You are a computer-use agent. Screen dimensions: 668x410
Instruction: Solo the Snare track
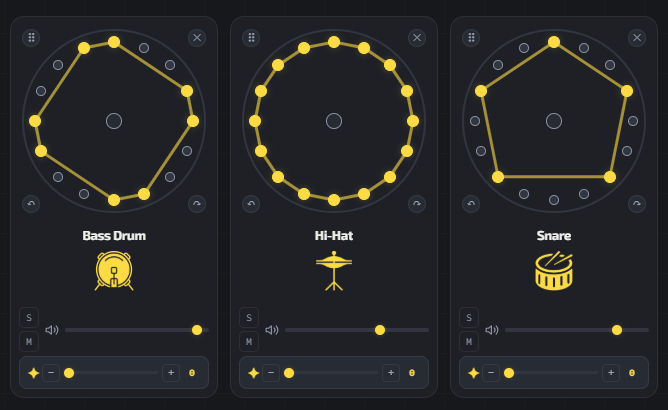pos(469,318)
